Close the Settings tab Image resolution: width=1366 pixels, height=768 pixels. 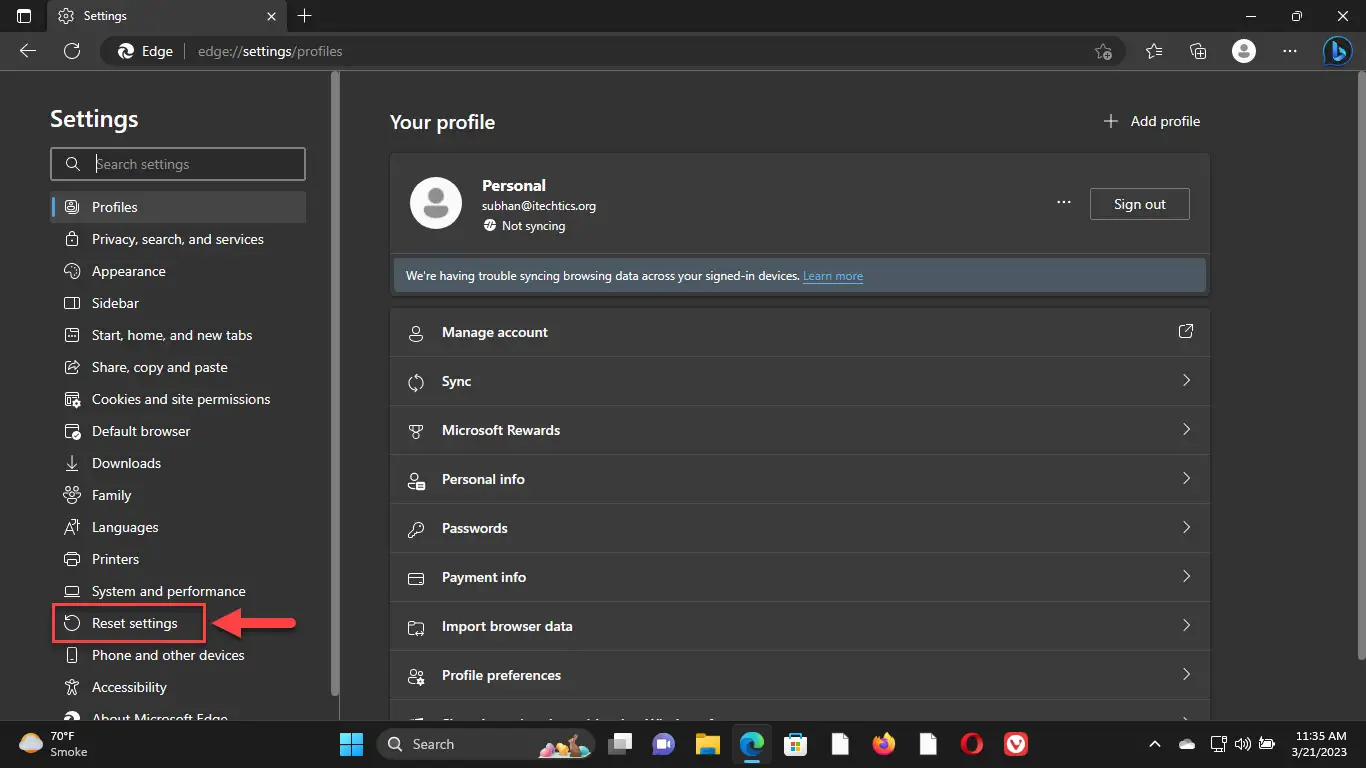(x=271, y=16)
